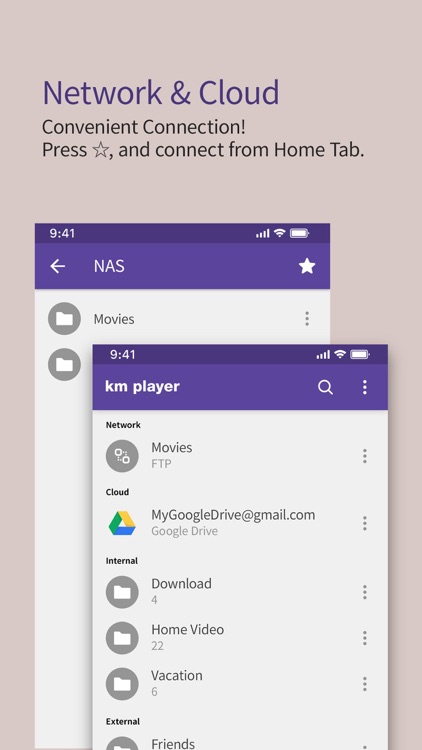Toggle the favorite star in NAS header
The width and height of the screenshot is (422, 750).
(x=307, y=266)
